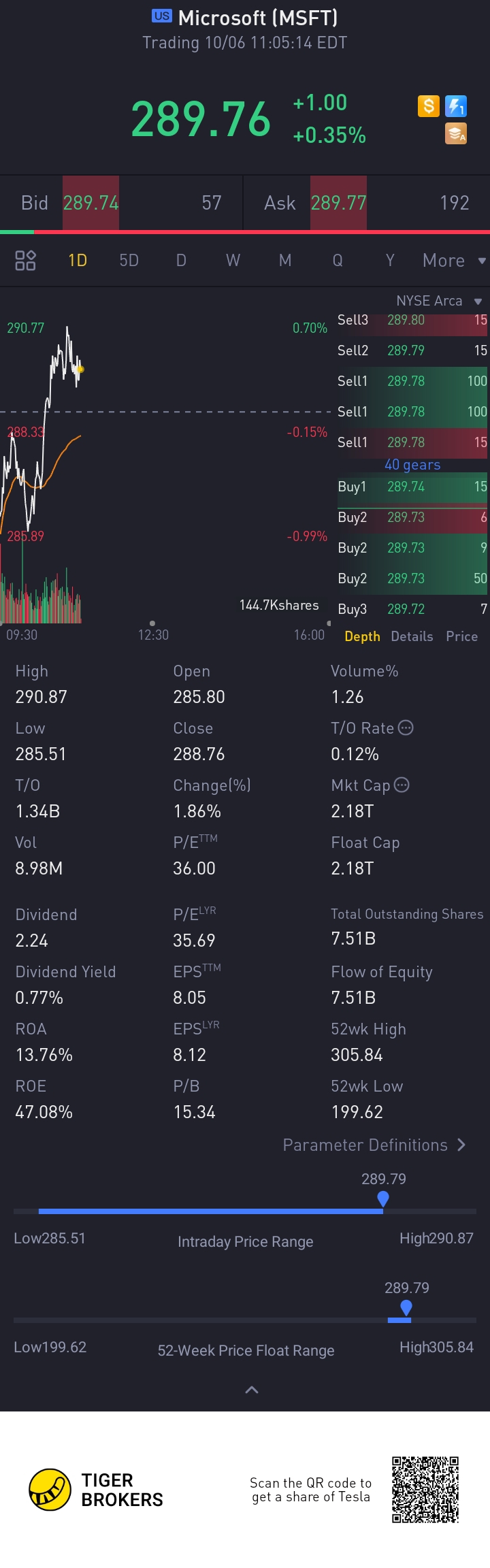
Task: Tap the EPS TTM value 8.05
Action: tap(189, 998)
